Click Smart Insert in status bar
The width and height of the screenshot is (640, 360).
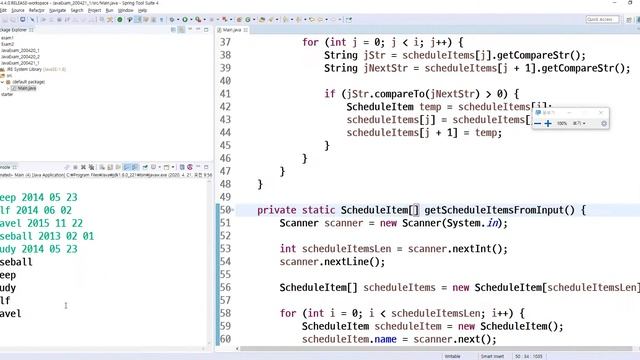pos(492,356)
